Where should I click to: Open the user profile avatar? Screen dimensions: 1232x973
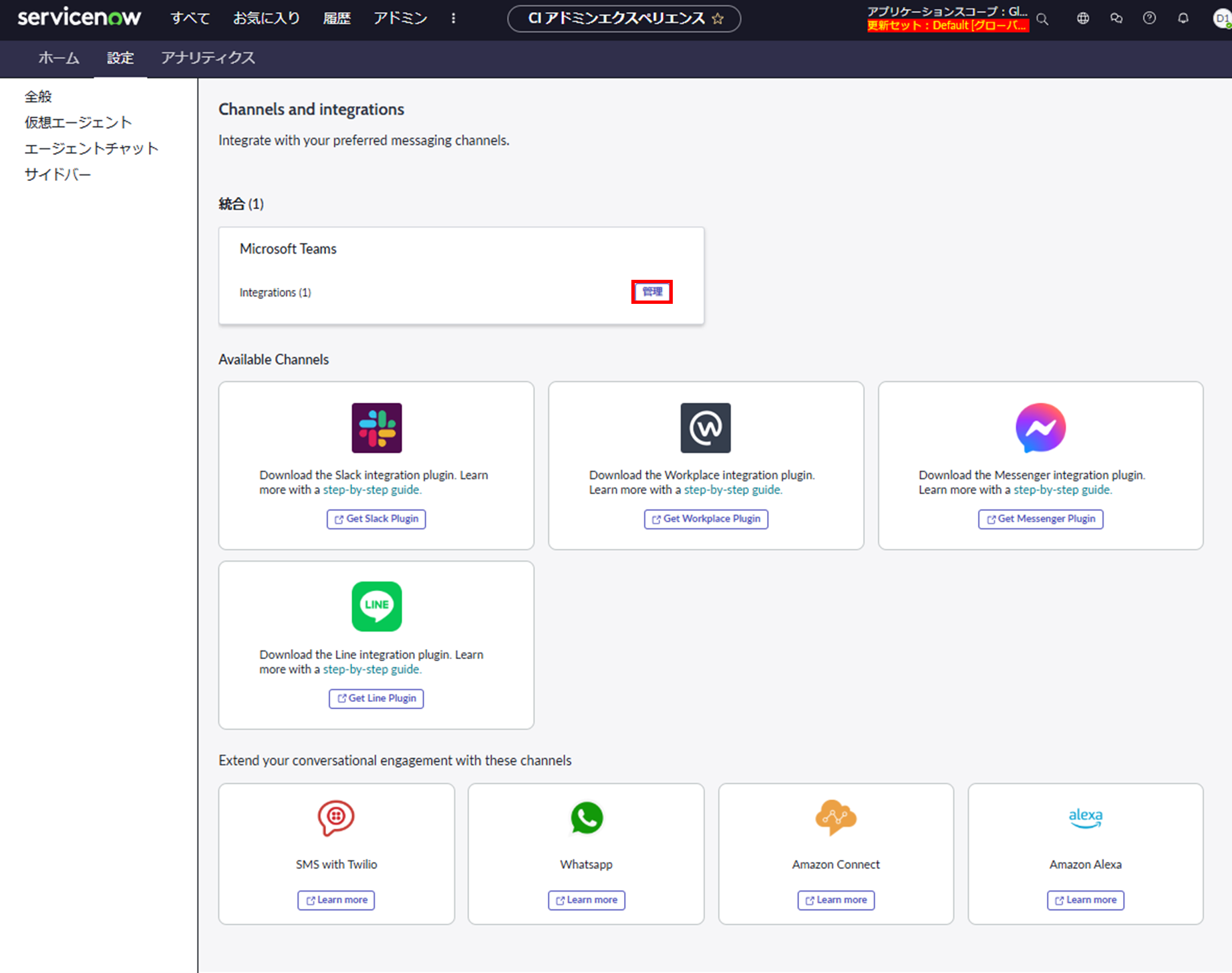1223,19
